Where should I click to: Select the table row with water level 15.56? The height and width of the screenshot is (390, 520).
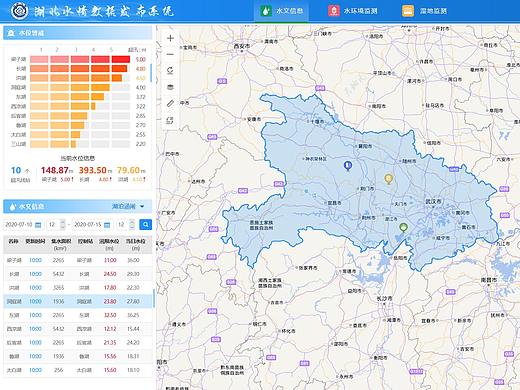tap(77, 356)
